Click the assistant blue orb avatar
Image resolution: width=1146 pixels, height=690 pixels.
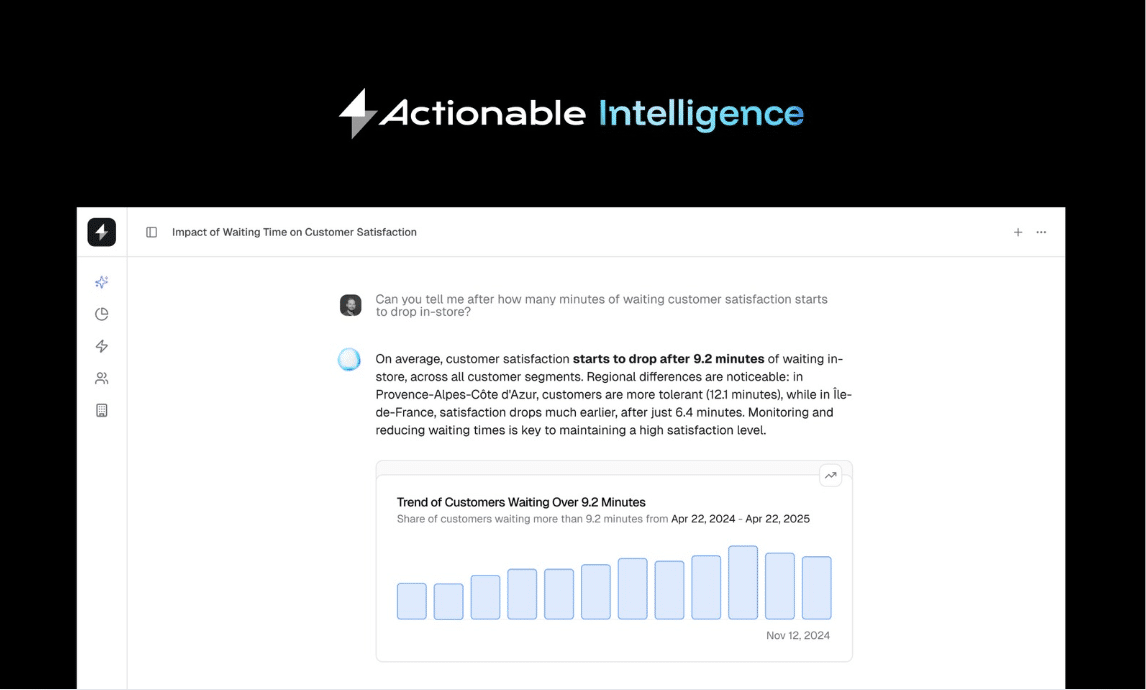[x=349, y=360]
